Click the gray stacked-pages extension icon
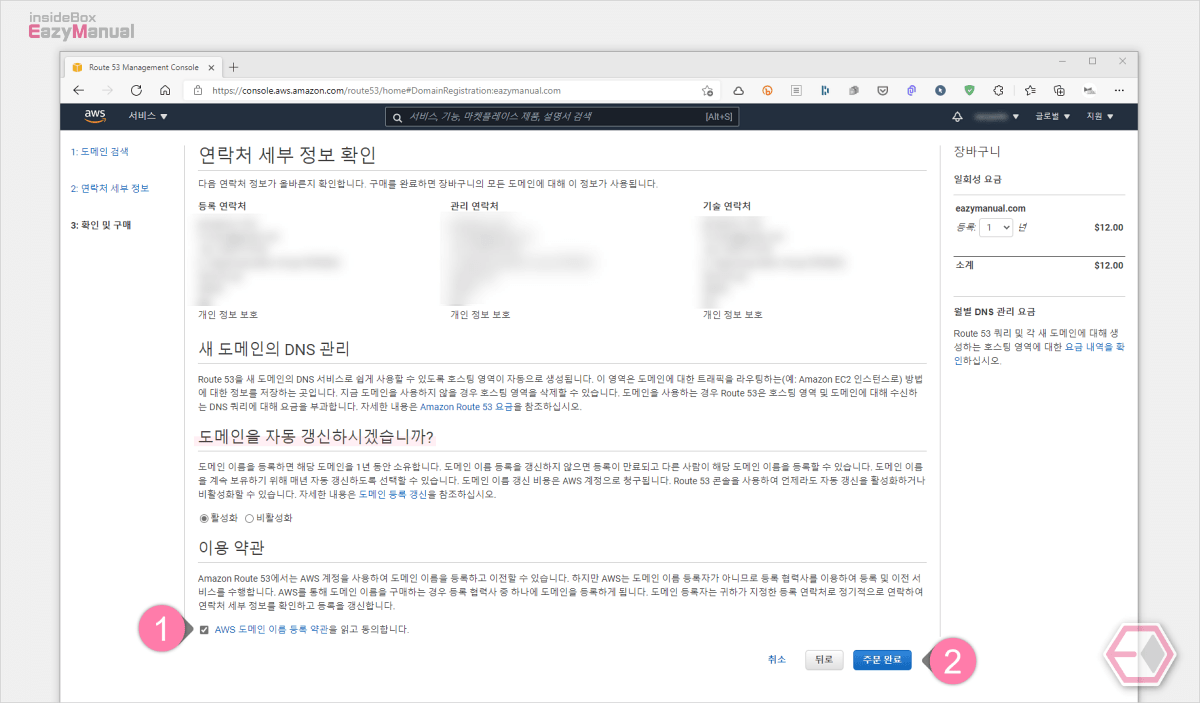The width and height of the screenshot is (1200, 703). (854, 90)
